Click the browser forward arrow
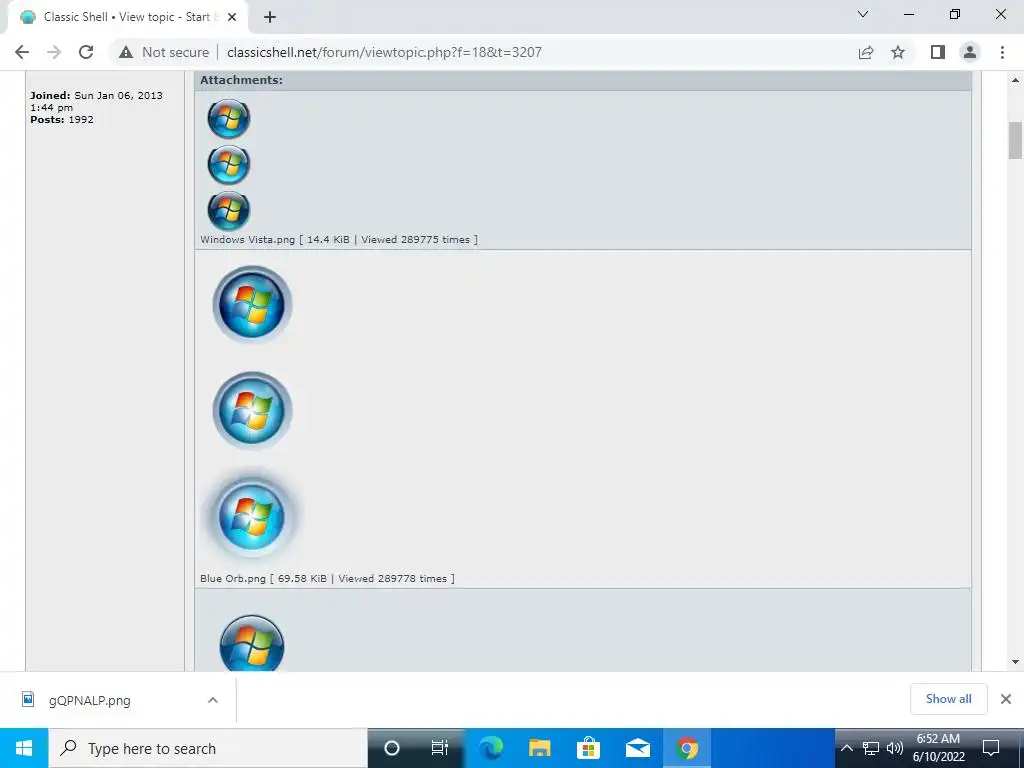Screen dimensions: 1024x768 [54, 52]
